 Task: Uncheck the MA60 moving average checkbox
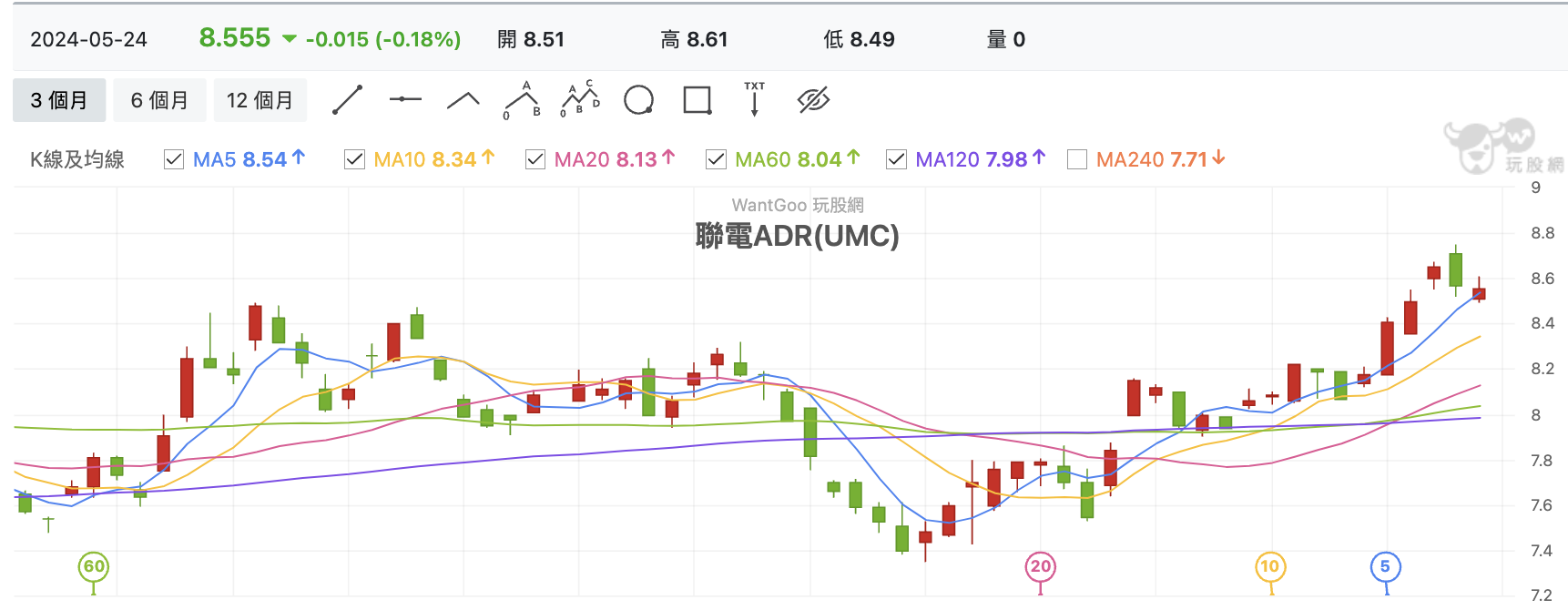click(x=716, y=159)
